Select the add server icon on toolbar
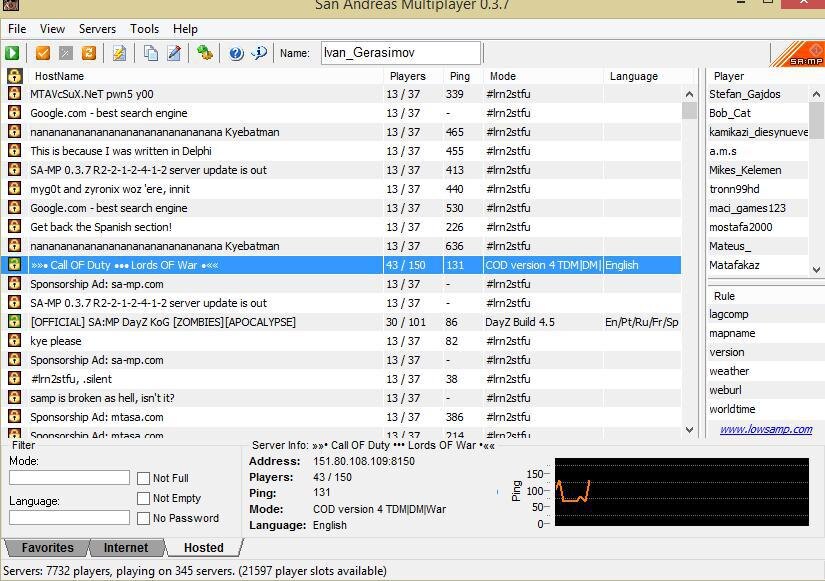 pos(205,52)
